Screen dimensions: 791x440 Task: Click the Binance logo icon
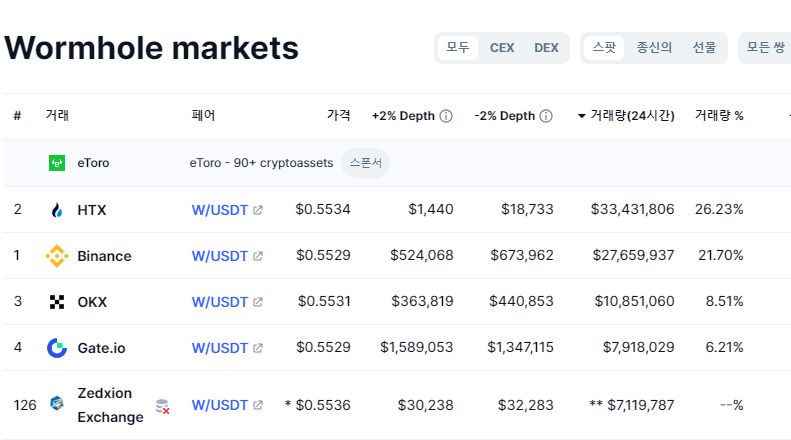[57, 256]
